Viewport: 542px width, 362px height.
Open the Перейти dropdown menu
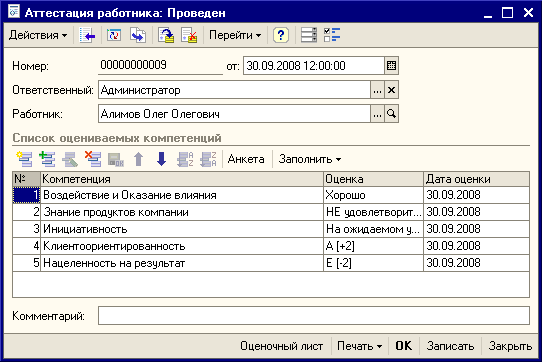coord(235,35)
